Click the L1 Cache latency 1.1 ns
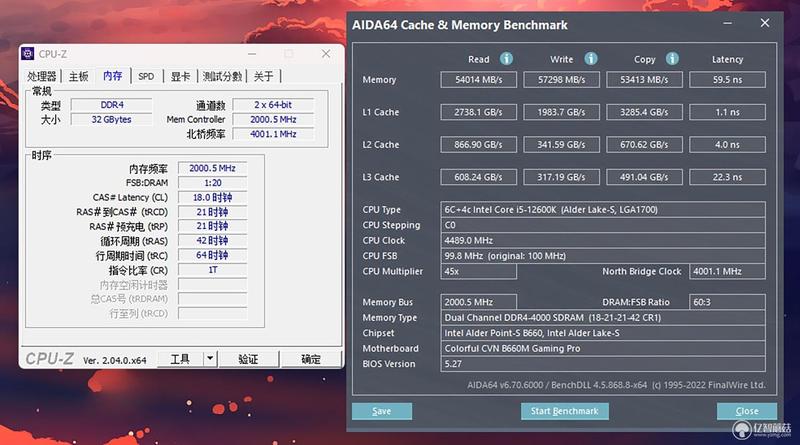 pyautogui.click(x=728, y=112)
